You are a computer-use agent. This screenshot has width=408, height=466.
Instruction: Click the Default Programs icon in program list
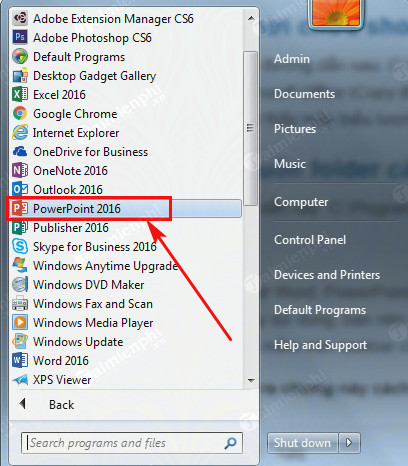tap(20, 56)
